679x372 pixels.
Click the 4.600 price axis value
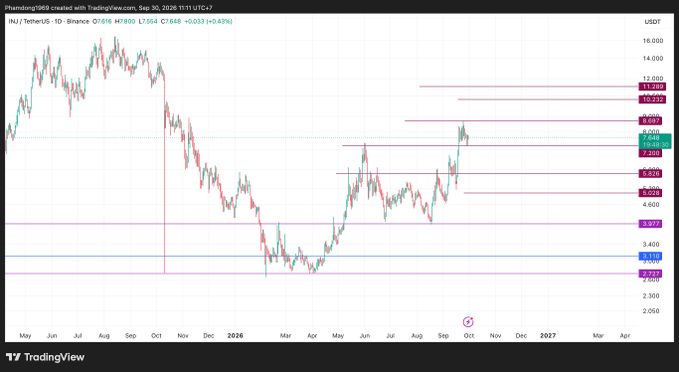[x=651, y=204]
